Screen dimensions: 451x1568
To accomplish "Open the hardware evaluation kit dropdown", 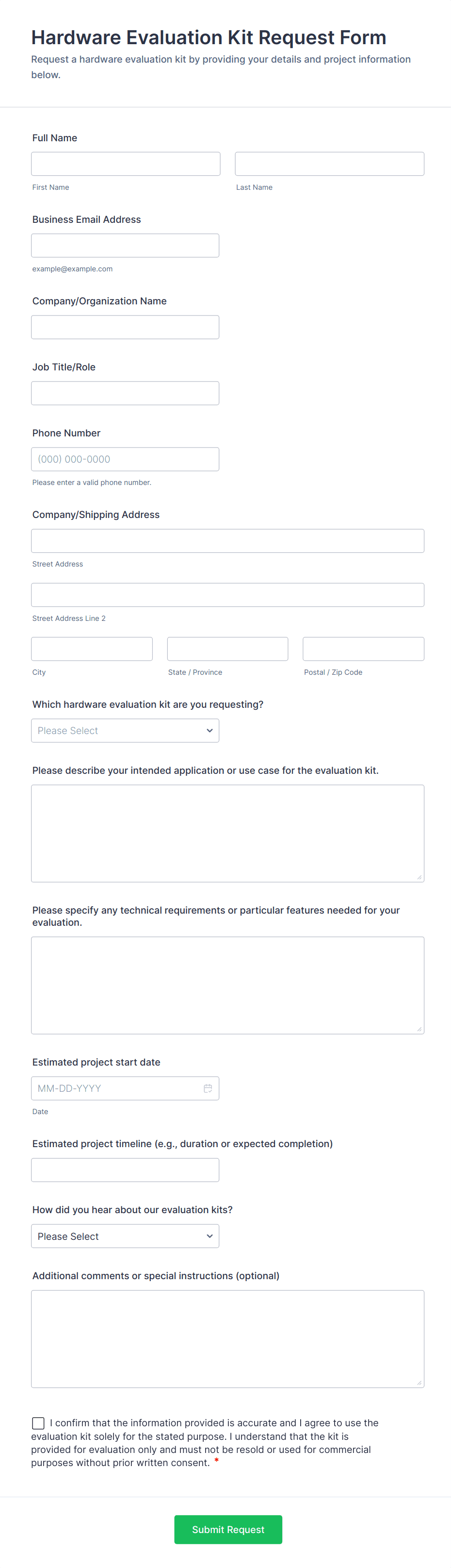I will [125, 731].
